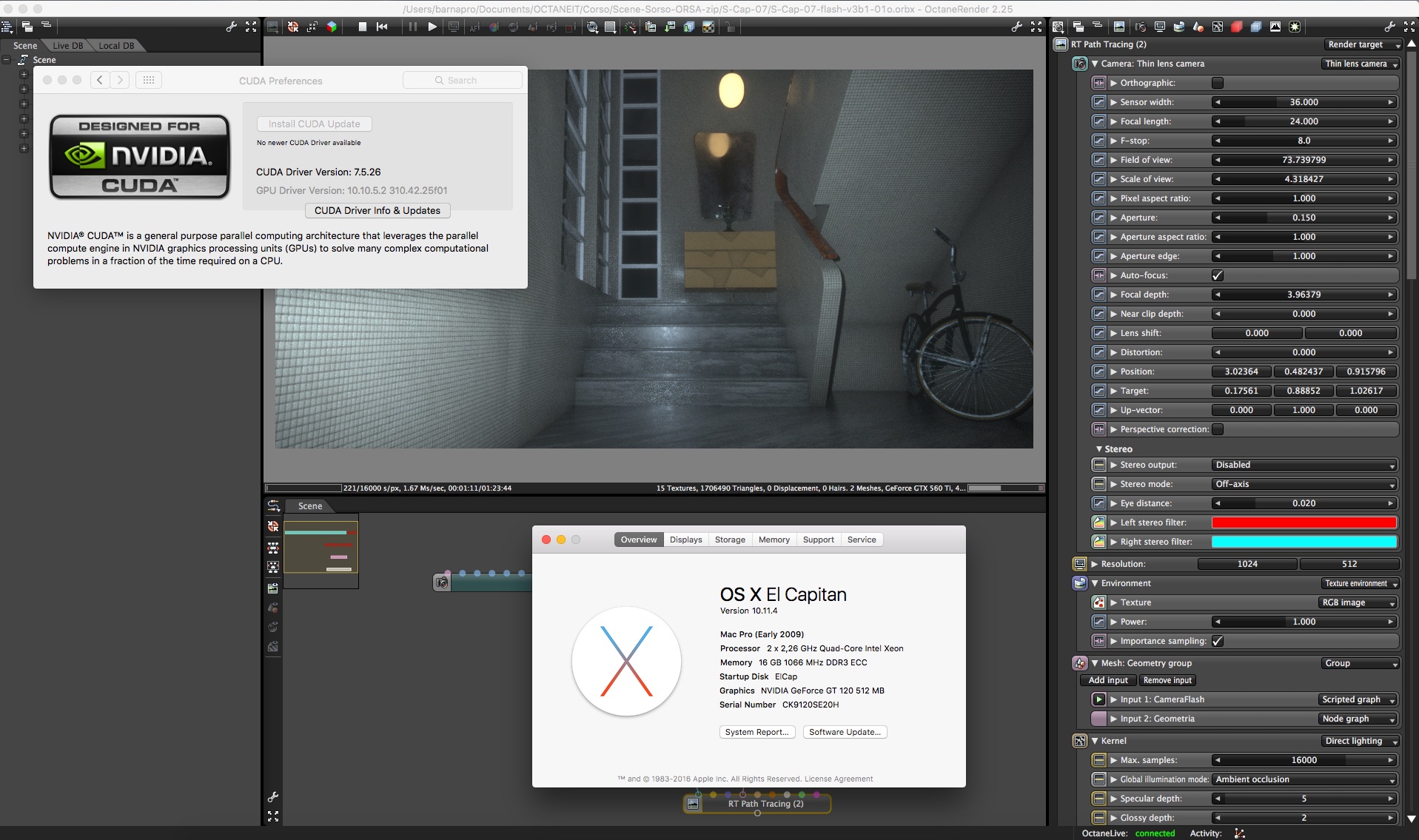Click the camera icon in node inspector toolbar
1419x840 pixels.
click(1140, 27)
